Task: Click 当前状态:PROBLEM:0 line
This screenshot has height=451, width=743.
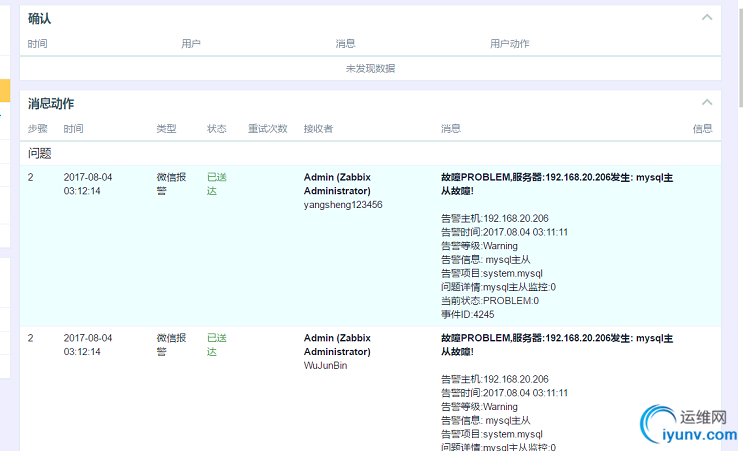Action: pos(490,301)
